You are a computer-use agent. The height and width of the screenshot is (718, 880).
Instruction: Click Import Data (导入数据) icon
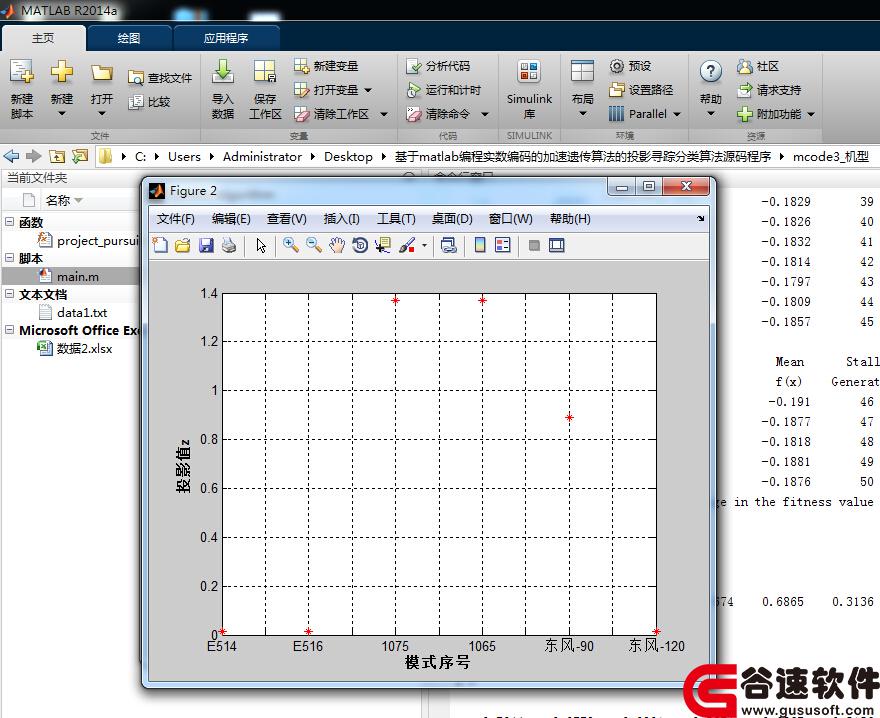pyautogui.click(x=223, y=72)
